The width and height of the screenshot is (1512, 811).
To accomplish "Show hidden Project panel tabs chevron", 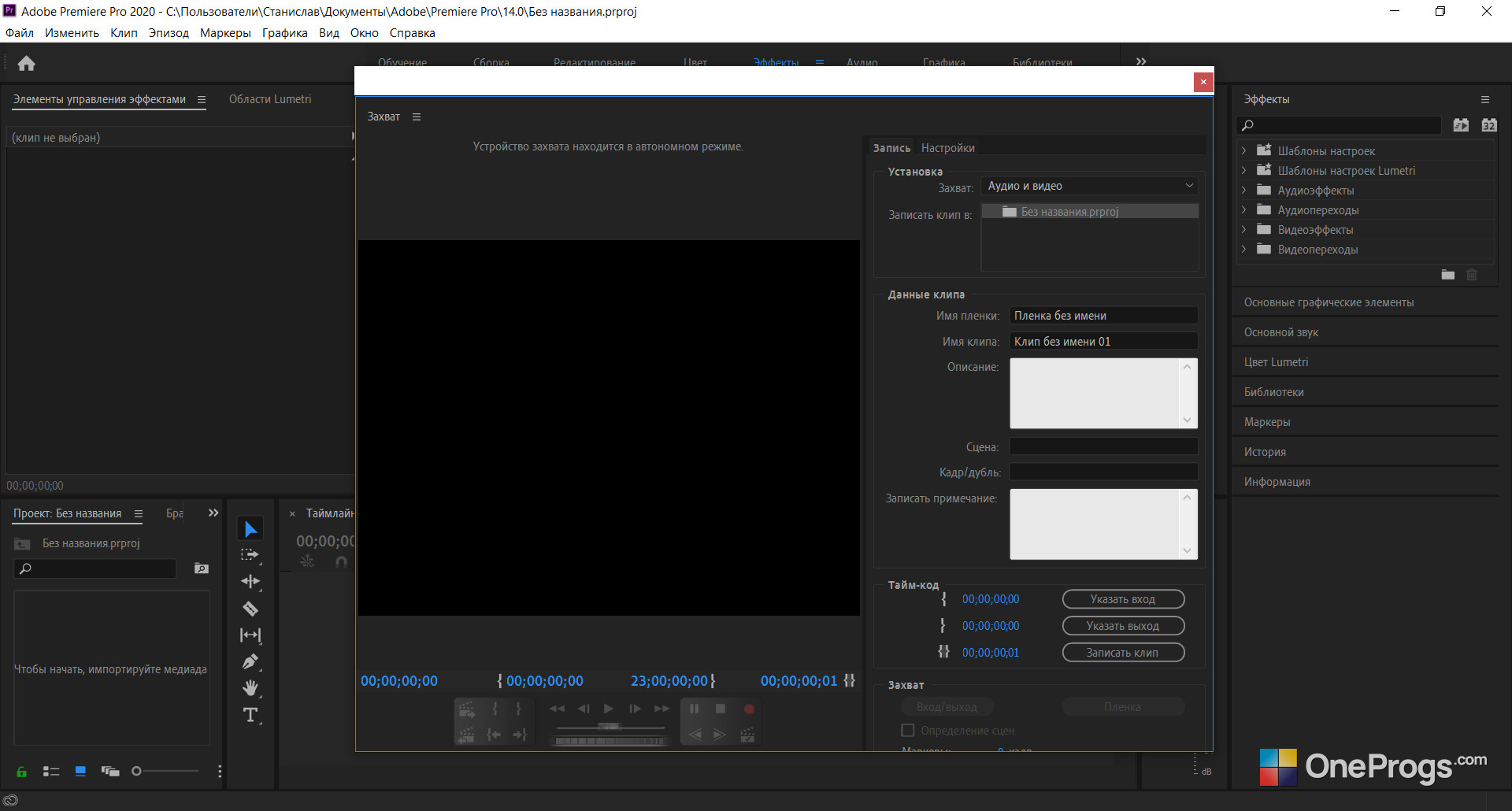I will pyautogui.click(x=213, y=513).
